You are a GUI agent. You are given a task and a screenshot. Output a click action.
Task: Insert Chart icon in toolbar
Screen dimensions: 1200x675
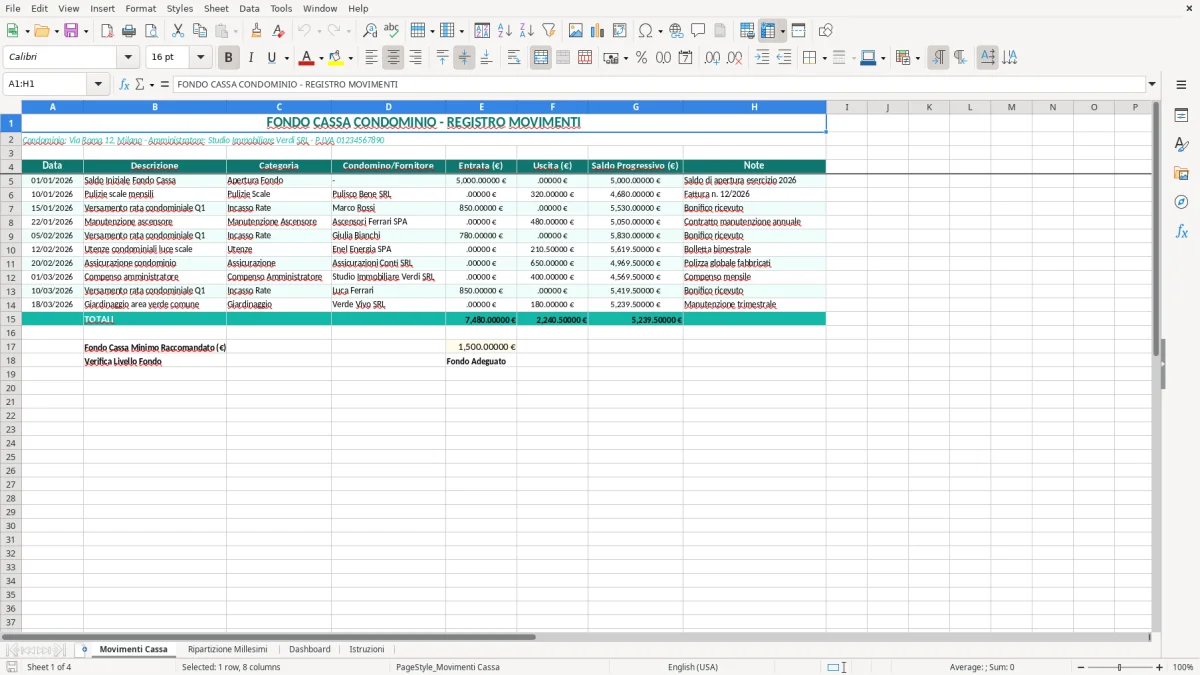[x=598, y=31]
